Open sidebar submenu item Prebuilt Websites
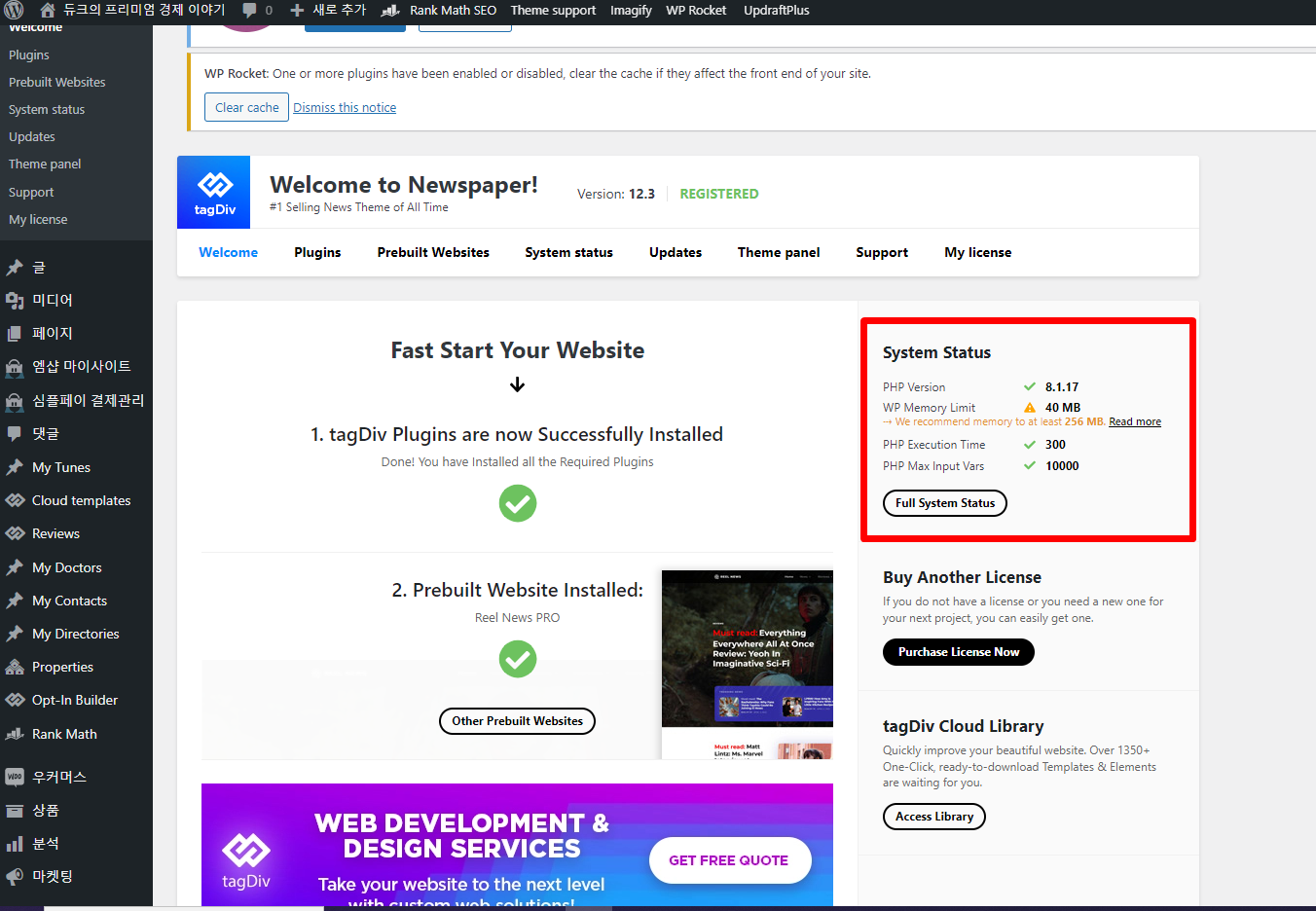The height and width of the screenshot is (911, 1316). [57, 83]
